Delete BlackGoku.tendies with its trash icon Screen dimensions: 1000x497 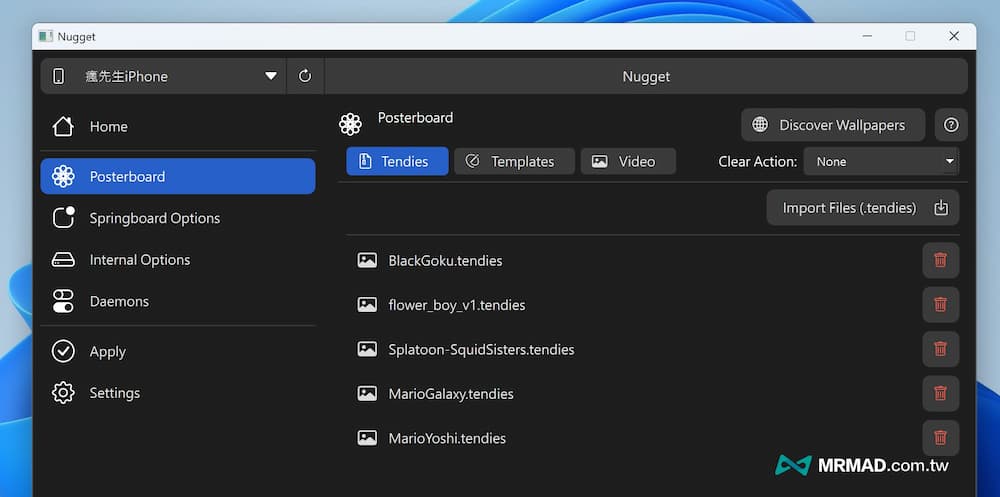pos(940,260)
